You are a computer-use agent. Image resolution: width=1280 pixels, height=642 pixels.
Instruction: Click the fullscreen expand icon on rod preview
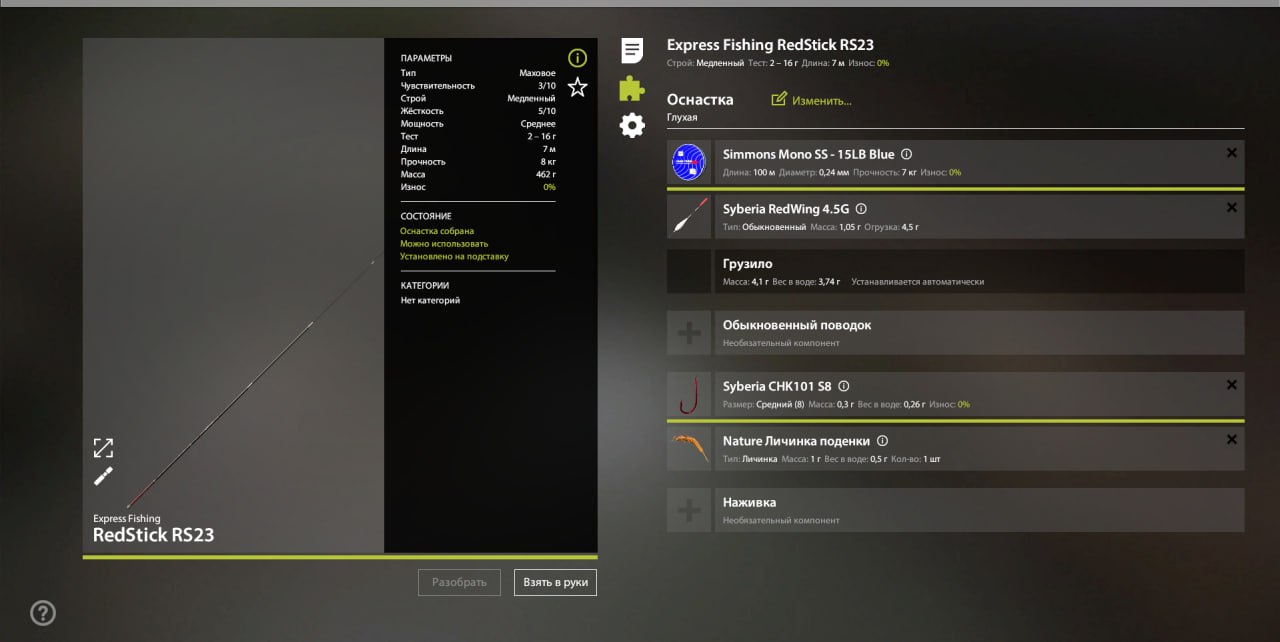(103, 448)
